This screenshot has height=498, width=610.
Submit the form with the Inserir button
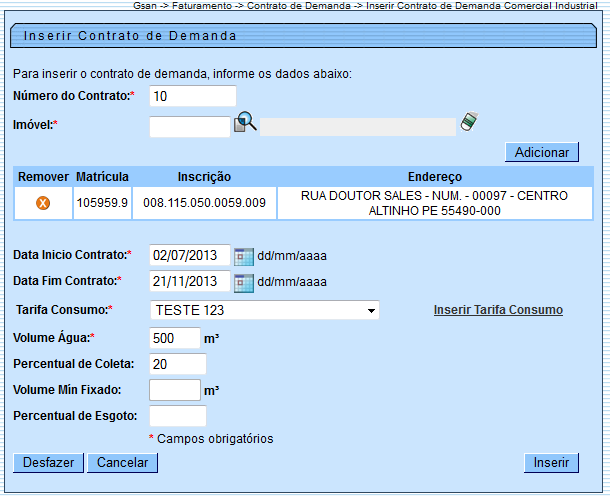551,463
